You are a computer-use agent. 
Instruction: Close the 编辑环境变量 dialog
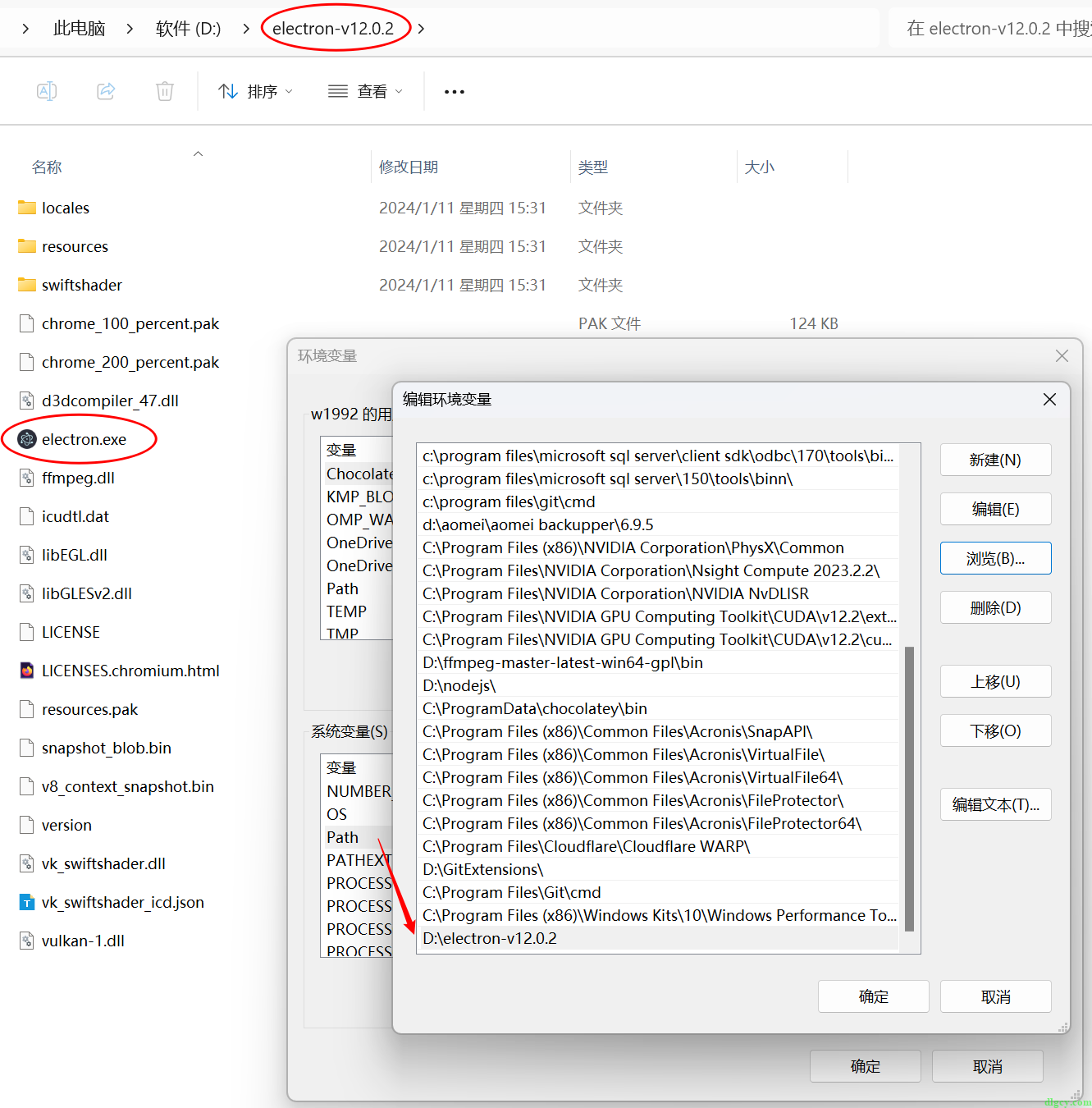(1049, 400)
